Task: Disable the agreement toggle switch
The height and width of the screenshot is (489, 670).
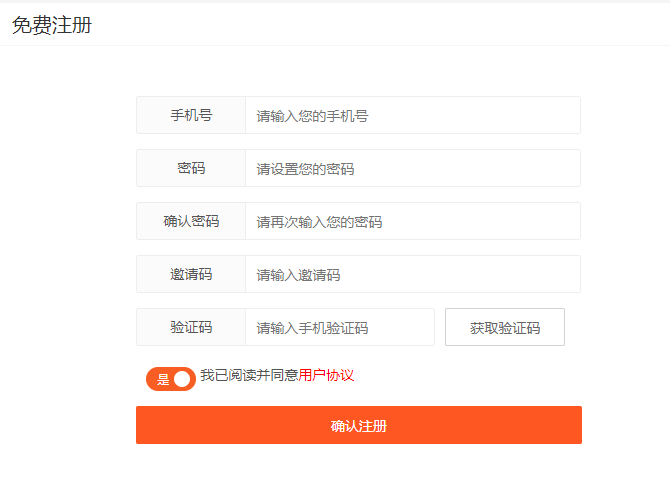Action: click(171, 379)
